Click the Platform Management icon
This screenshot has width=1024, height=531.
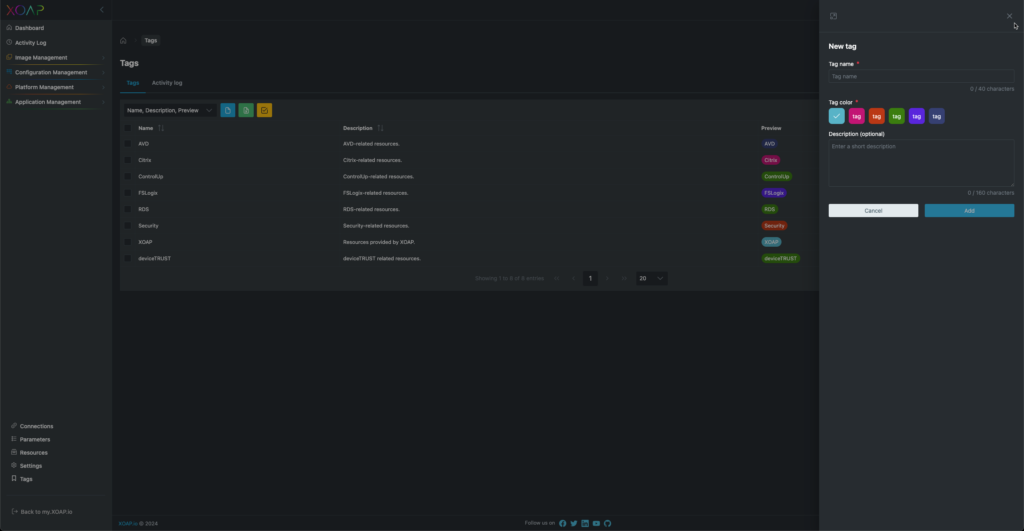click(9, 87)
